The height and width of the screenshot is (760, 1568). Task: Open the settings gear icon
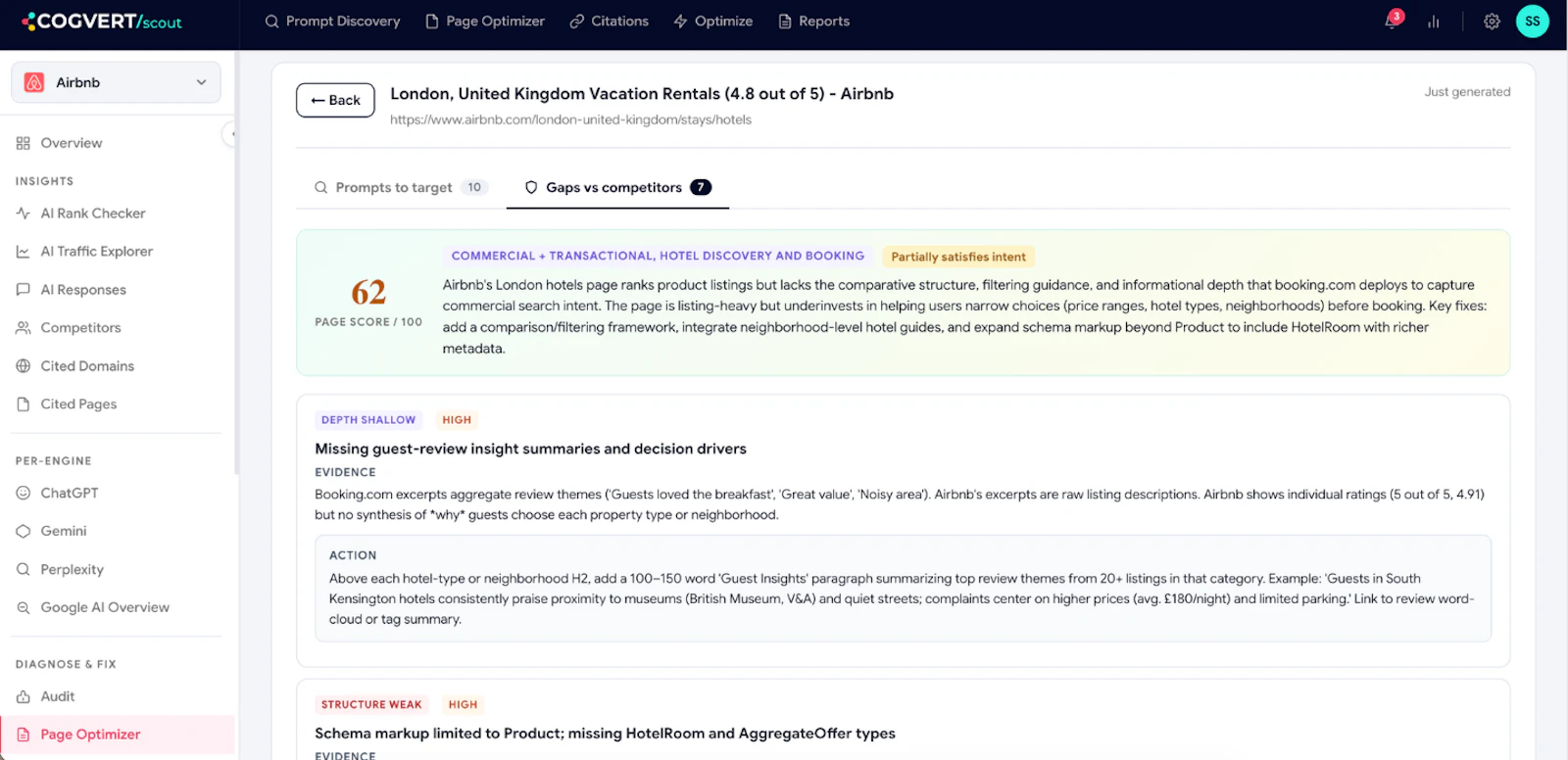[1492, 22]
